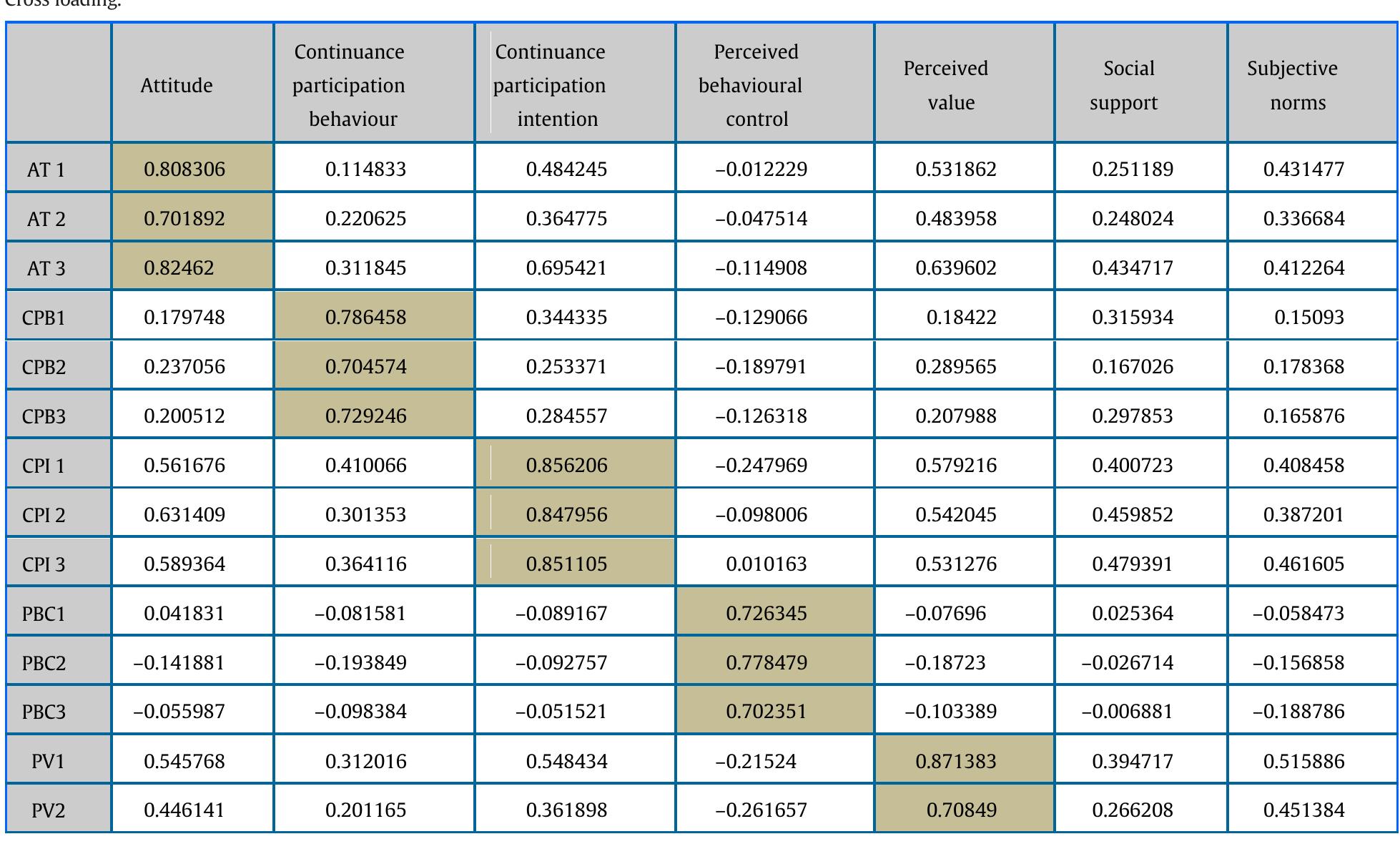Select the CPI 3 row label

click(44, 564)
